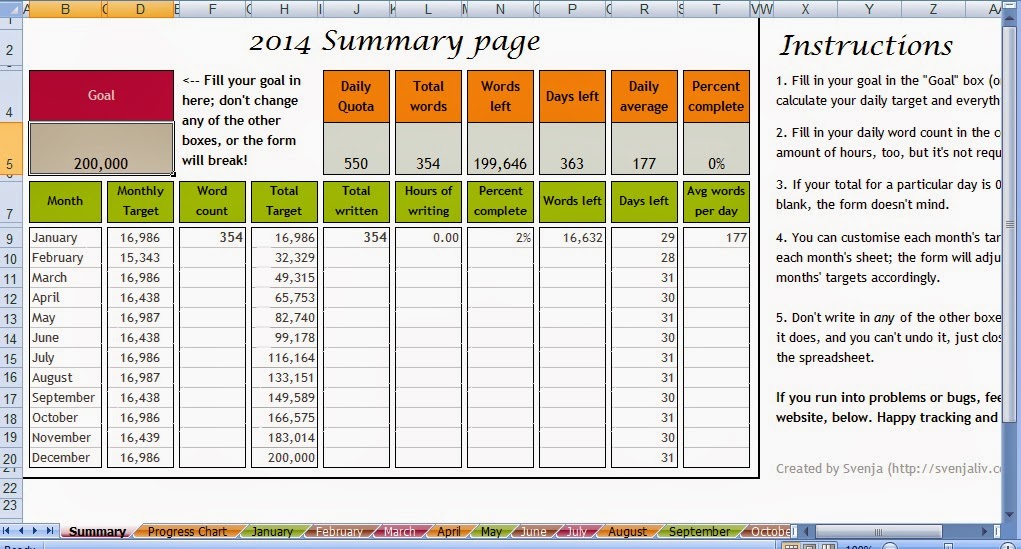Click the January hours of writing 0.00
The image size is (1021, 549).
pos(428,238)
